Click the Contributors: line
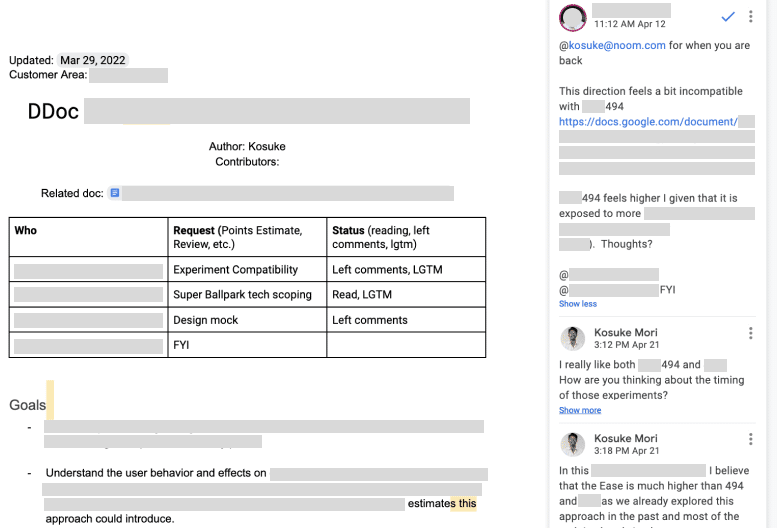Viewport: 777px width, 528px height. [x=247, y=162]
